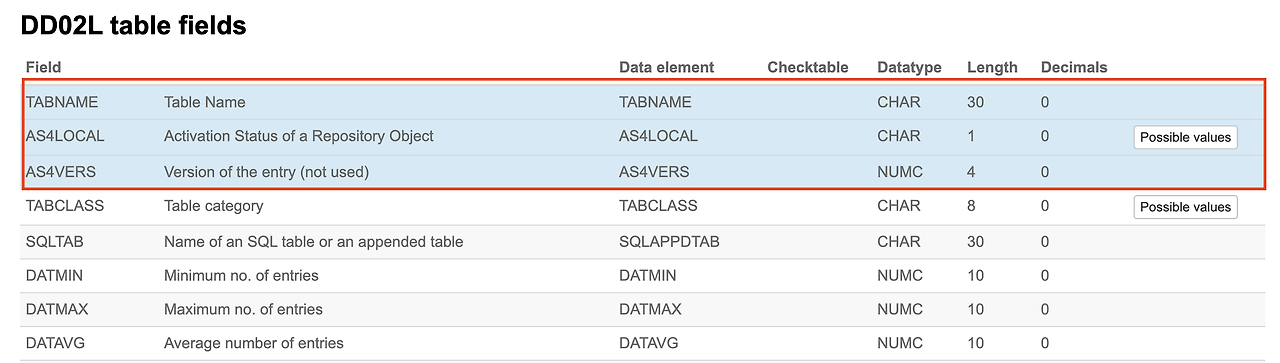
Task: Click decimals 0 in DATAVG row
Action: coord(1045,343)
